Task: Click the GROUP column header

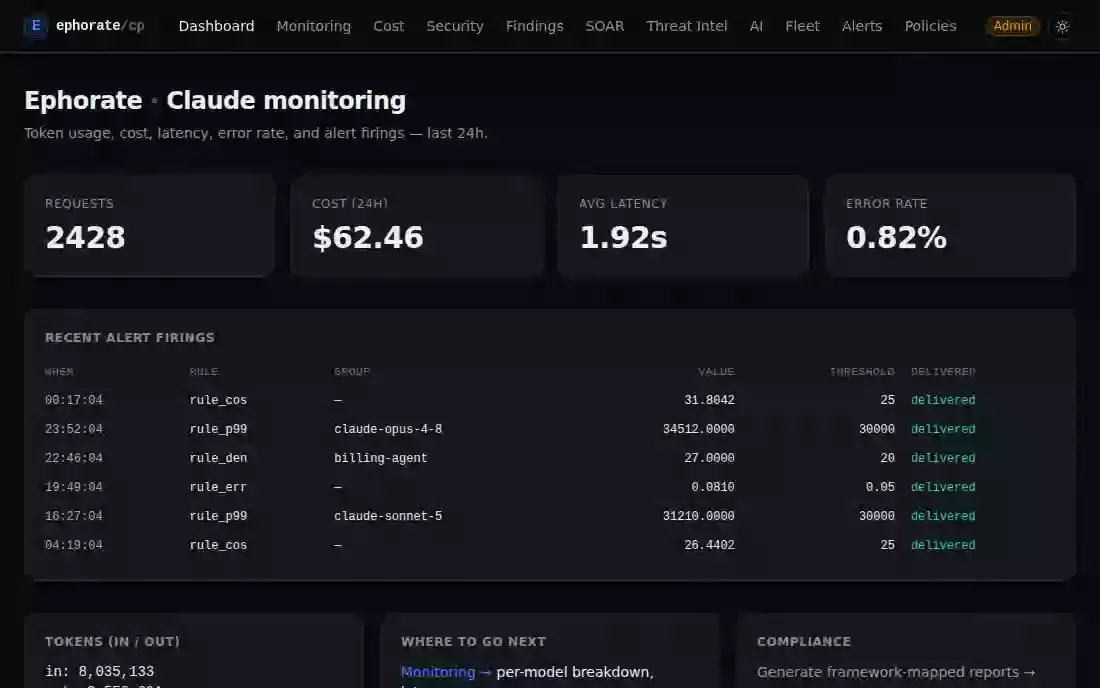Action: [x=351, y=372]
